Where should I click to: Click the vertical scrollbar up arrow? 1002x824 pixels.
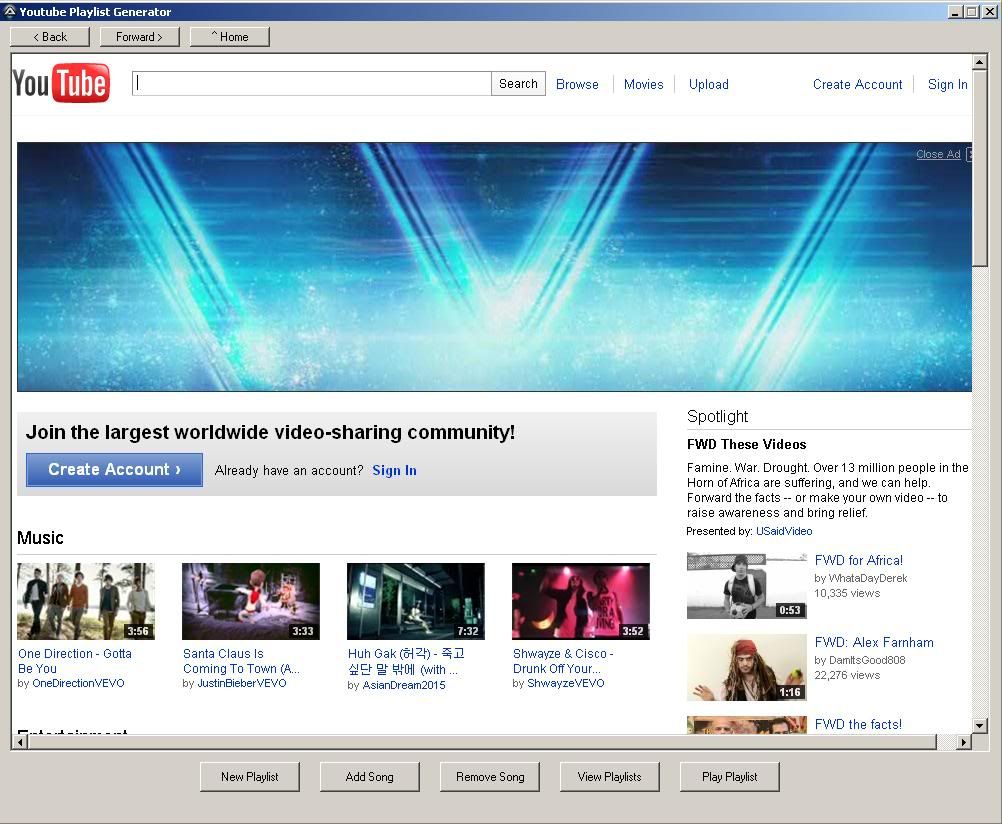pyautogui.click(x=980, y=62)
